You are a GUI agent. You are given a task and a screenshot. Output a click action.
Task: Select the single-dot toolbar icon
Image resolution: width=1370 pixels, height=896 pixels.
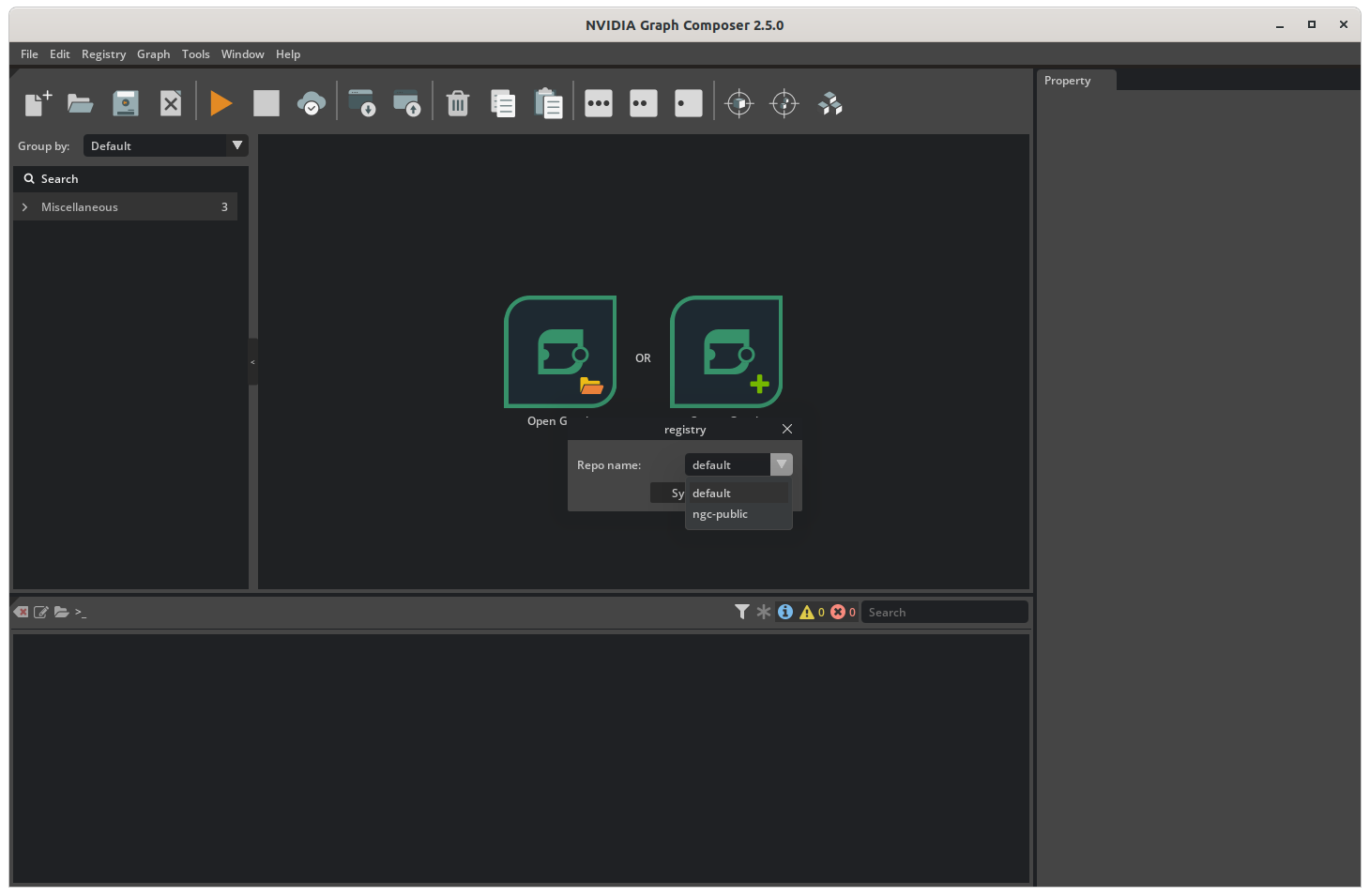tap(689, 103)
